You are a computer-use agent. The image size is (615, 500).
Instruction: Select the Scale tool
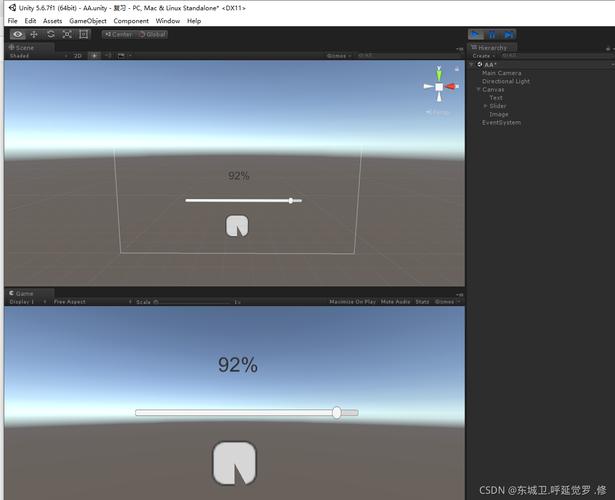pyautogui.click(x=67, y=35)
